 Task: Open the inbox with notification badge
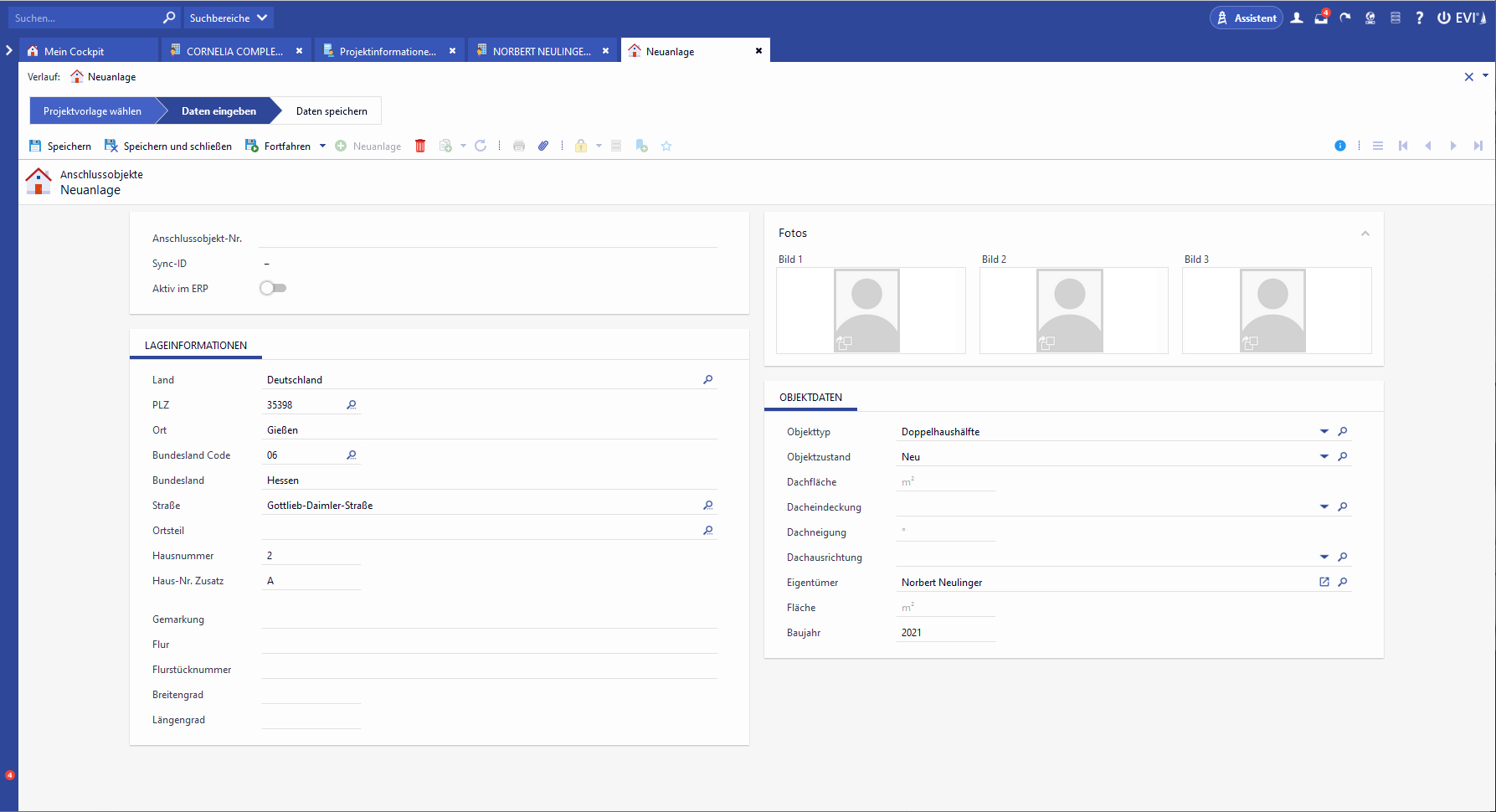click(1321, 18)
